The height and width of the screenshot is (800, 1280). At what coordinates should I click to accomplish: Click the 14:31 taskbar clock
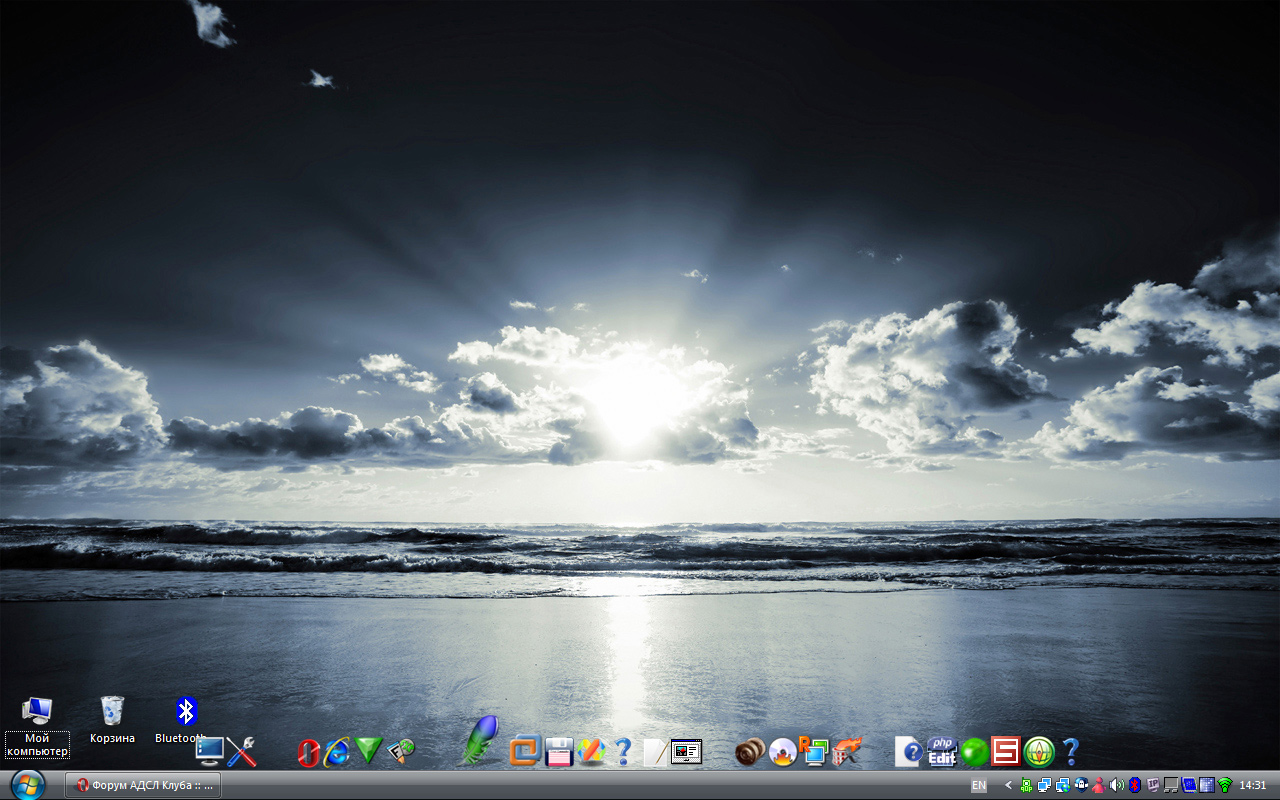1253,785
